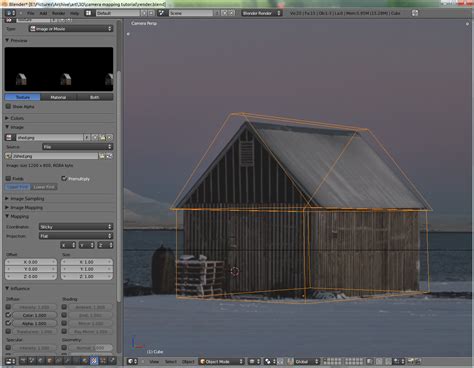Open the image Source dropdown
Viewport: 474px width, 368px height.
point(78,147)
